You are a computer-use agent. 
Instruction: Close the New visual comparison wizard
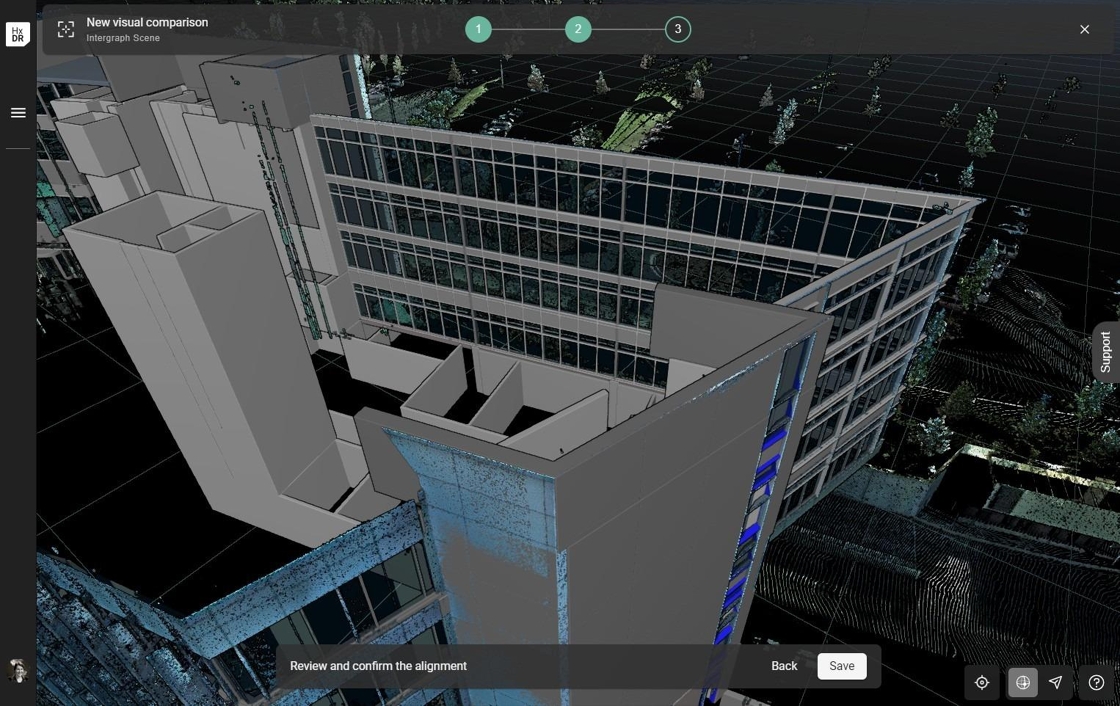[x=1084, y=30]
